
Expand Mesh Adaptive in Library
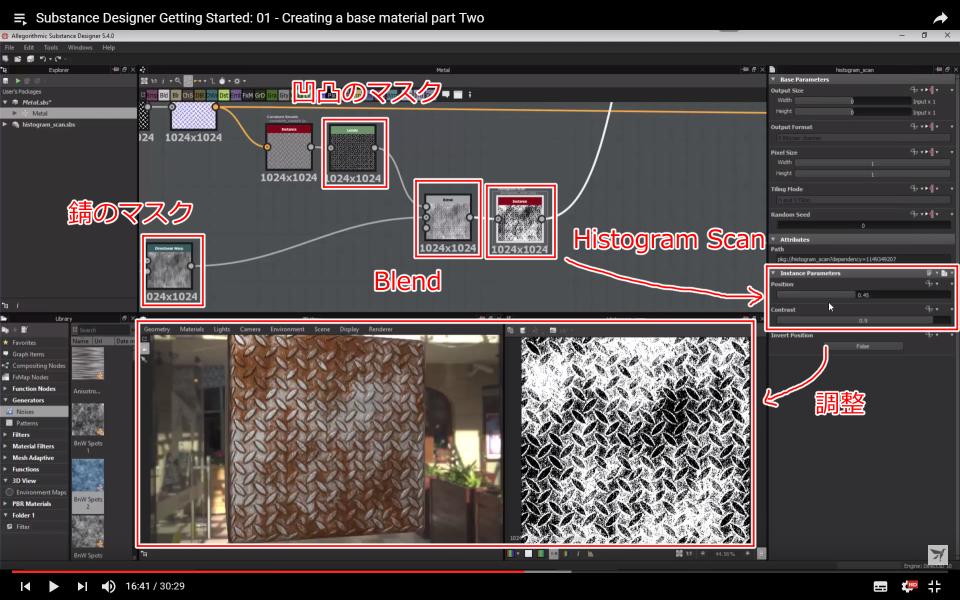pyautogui.click(x=6, y=458)
